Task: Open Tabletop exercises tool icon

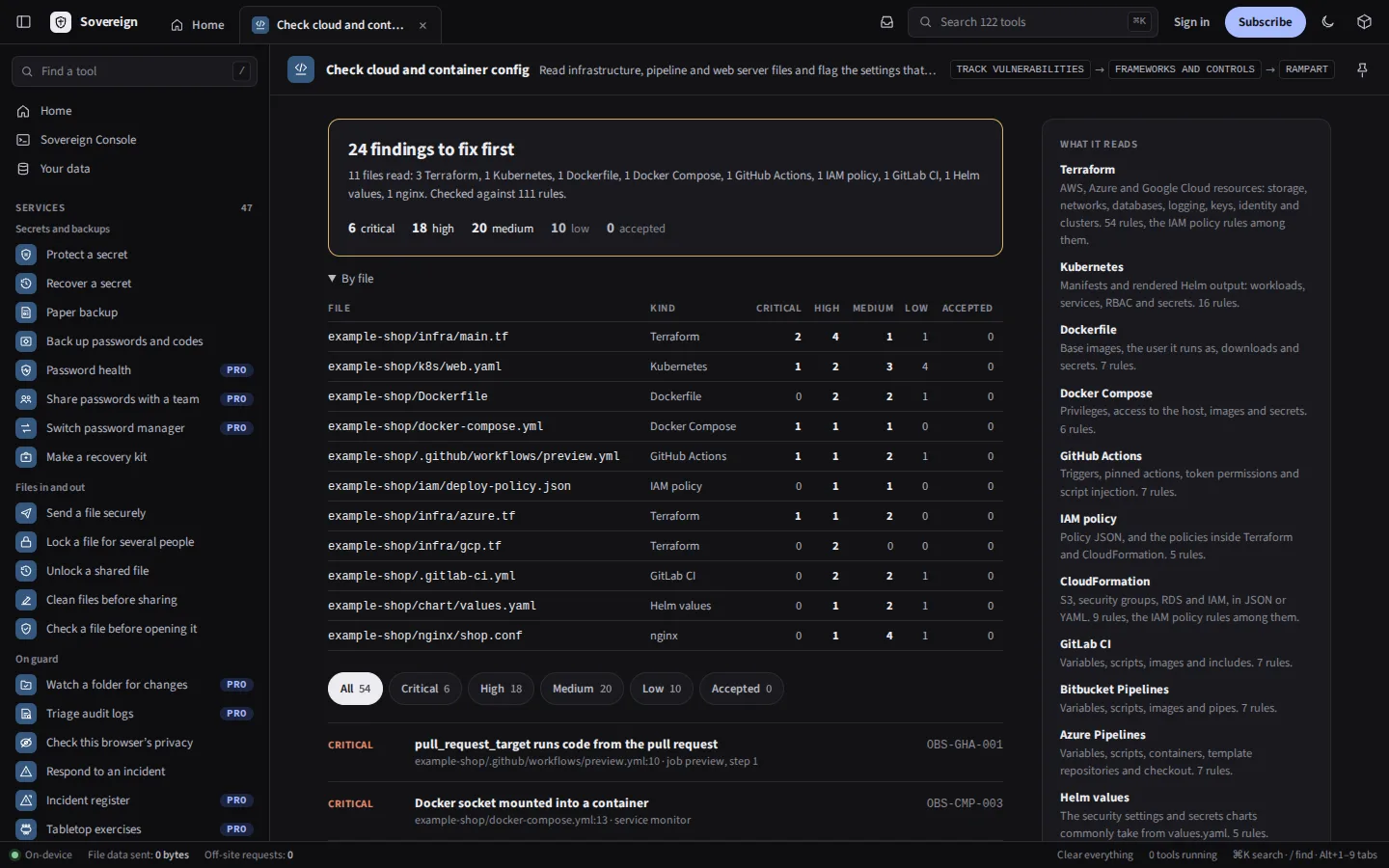Action: click(26, 829)
